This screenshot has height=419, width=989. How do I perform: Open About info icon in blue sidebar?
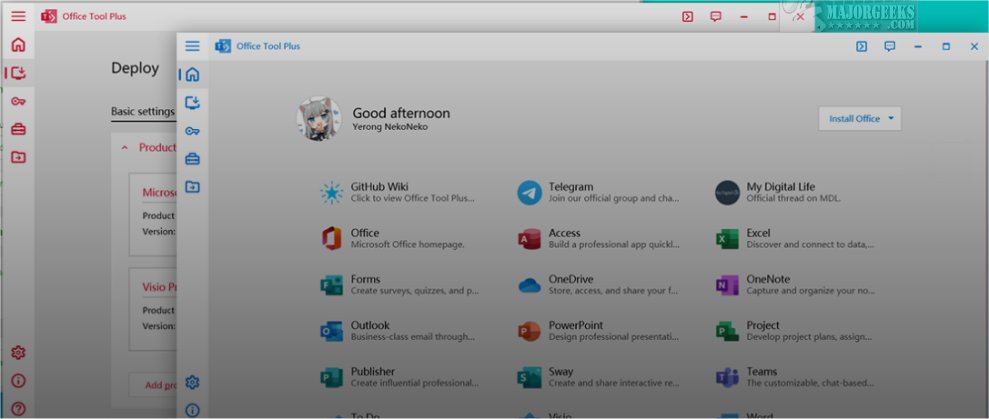click(192, 410)
